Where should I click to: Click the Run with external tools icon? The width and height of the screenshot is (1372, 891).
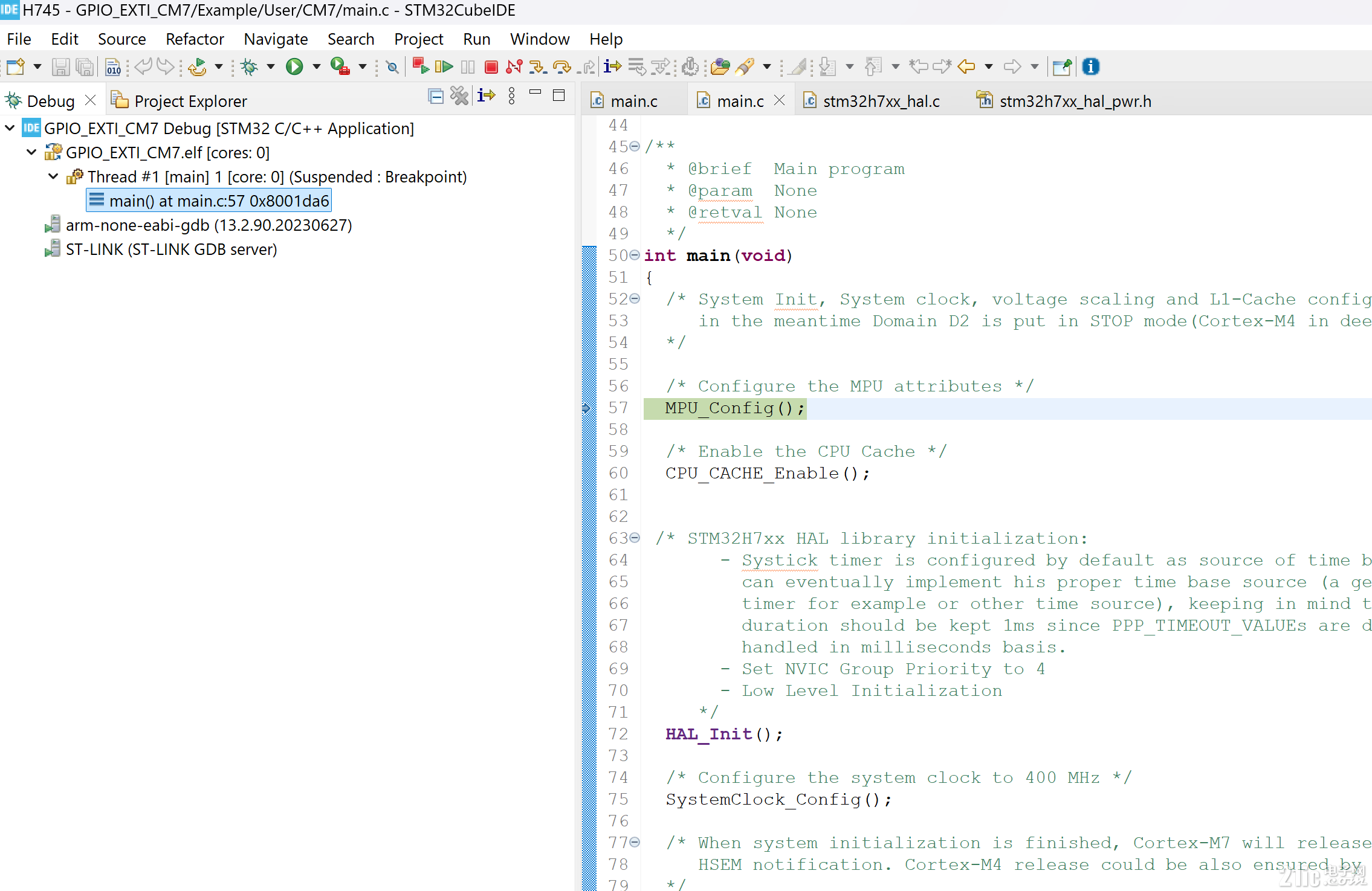click(x=340, y=66)
